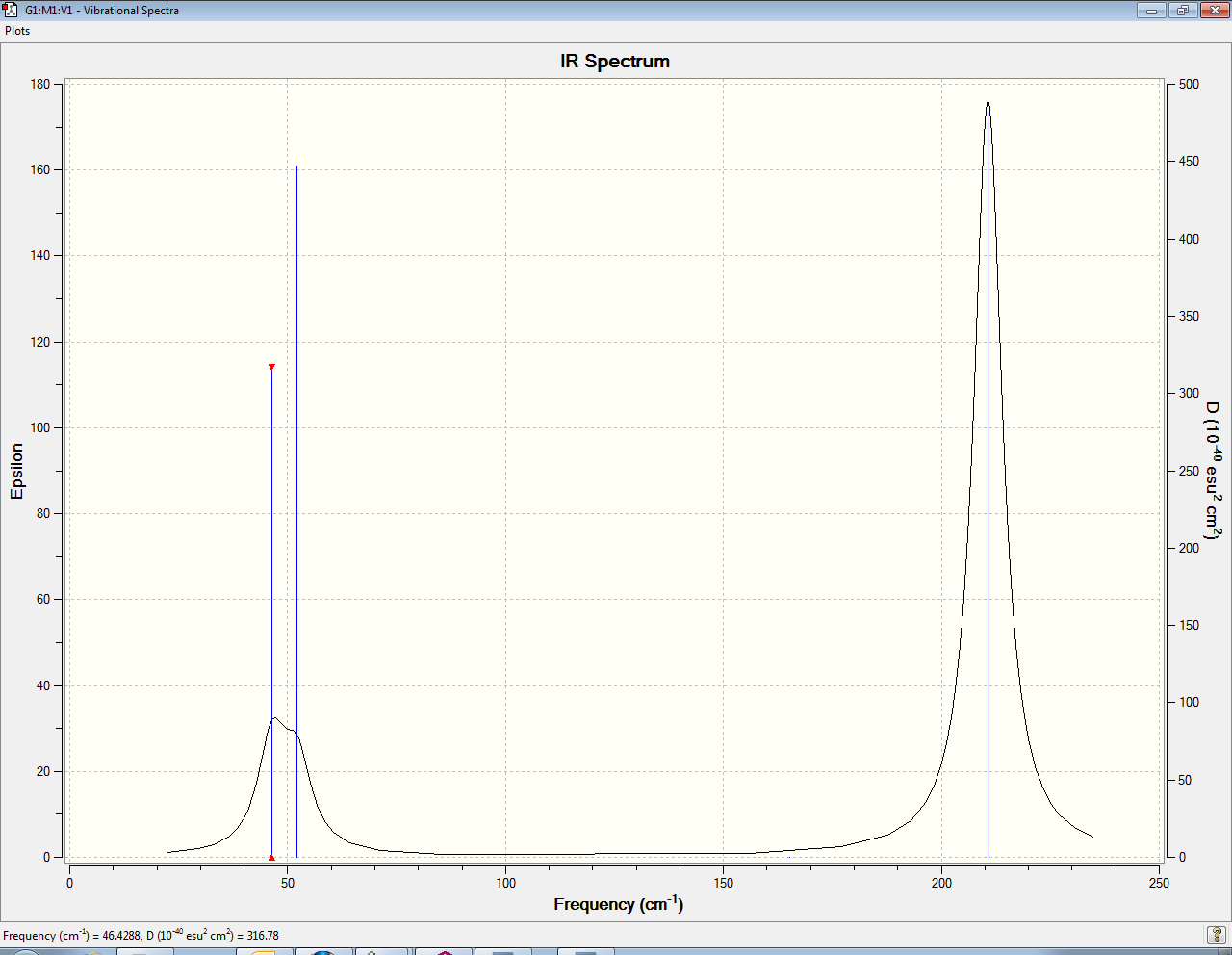Screen dimensions: 1232x955
Task: Click the "Epsilon" left axis label
Action: point(16,471)
